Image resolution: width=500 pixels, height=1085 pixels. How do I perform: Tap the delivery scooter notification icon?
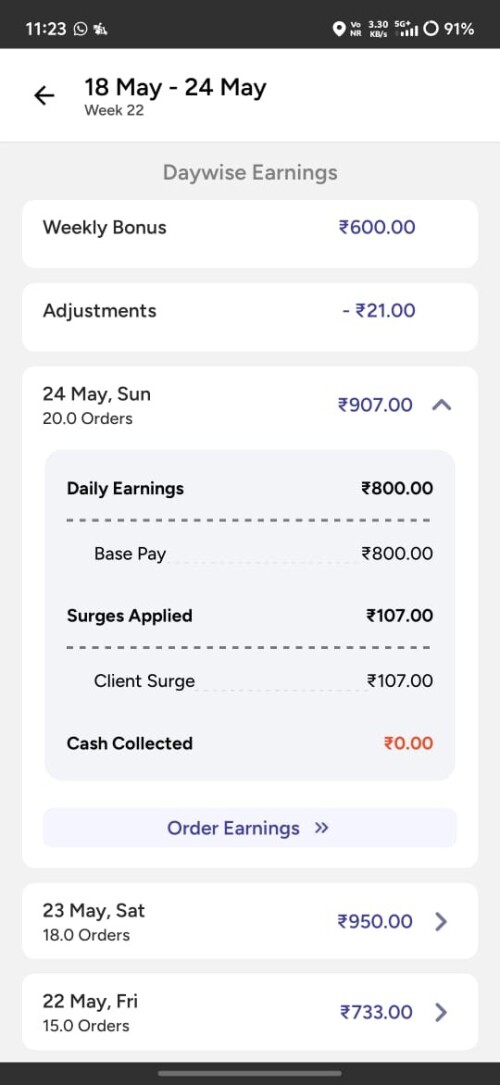point(100,28)
